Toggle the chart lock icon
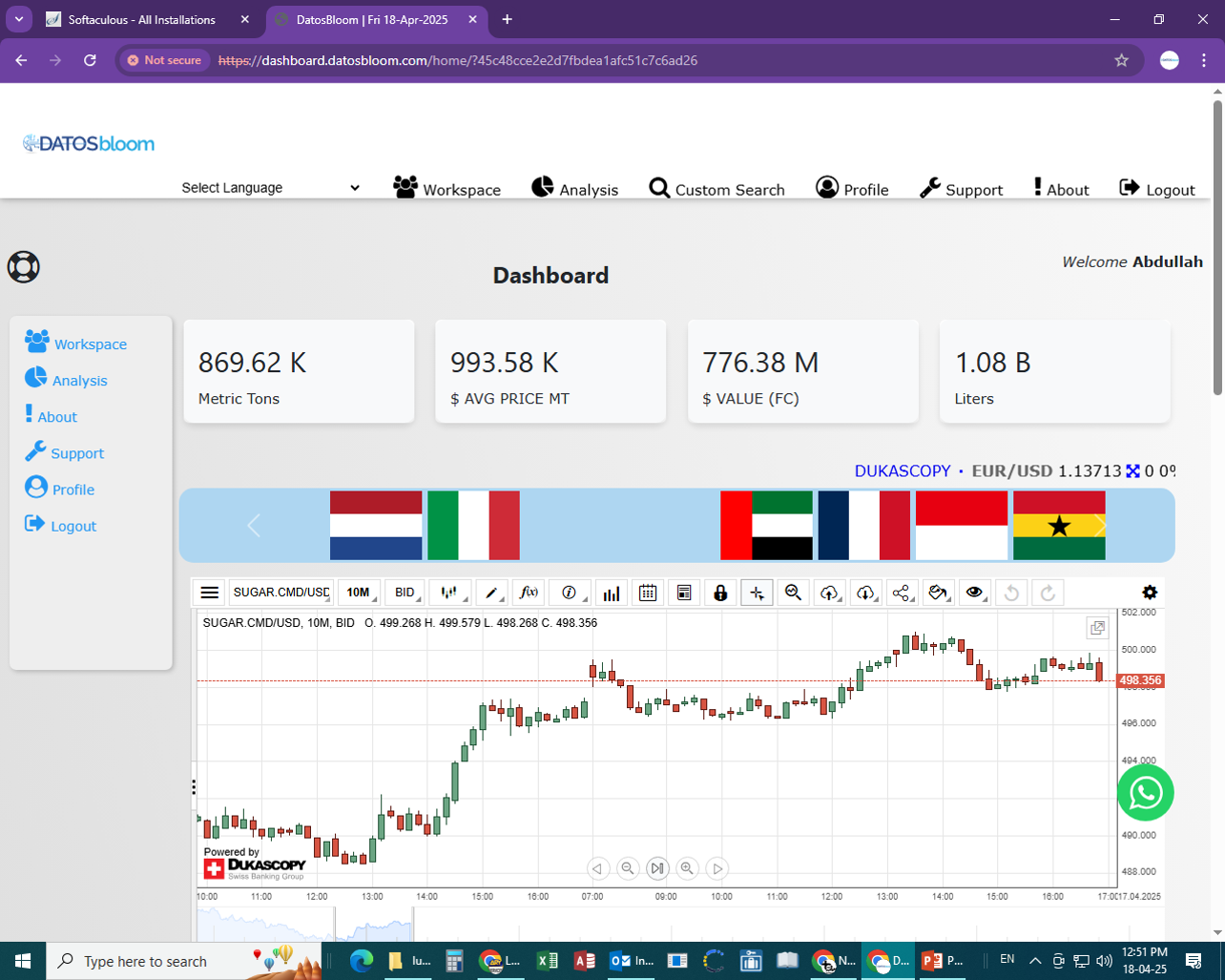This screenshot has height=980, width=1225. (x=720, y=593)
